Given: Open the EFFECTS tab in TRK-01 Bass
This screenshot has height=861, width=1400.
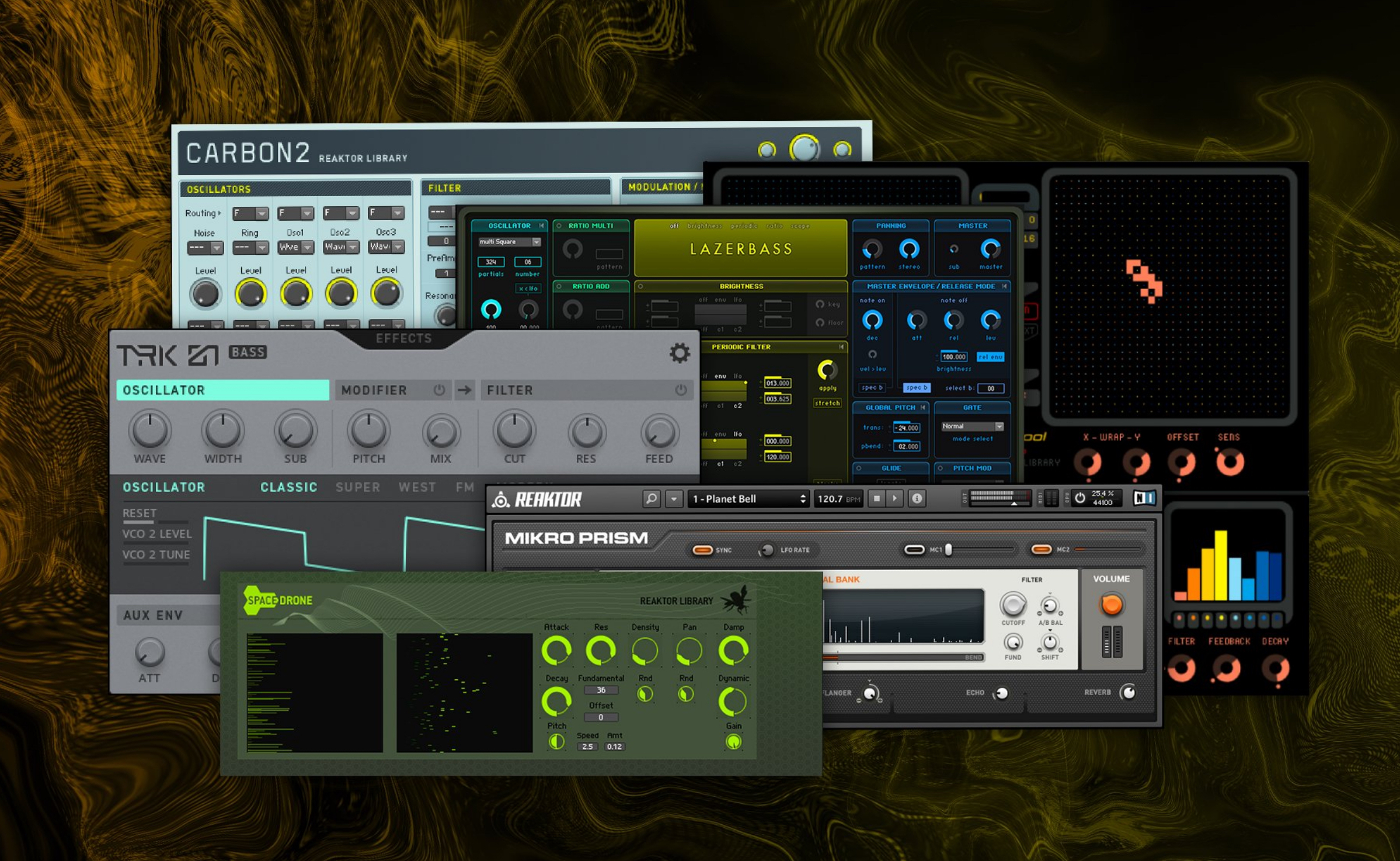Looking at the screenshot, I should click(404, 338).
